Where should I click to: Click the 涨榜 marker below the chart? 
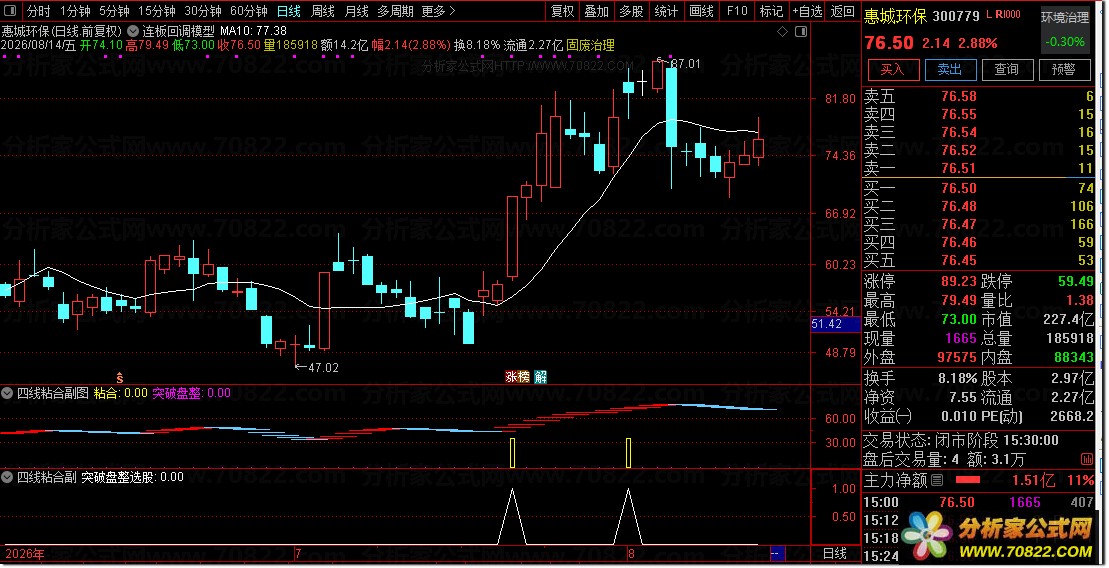pyautogui.click(x=517, y=376)
